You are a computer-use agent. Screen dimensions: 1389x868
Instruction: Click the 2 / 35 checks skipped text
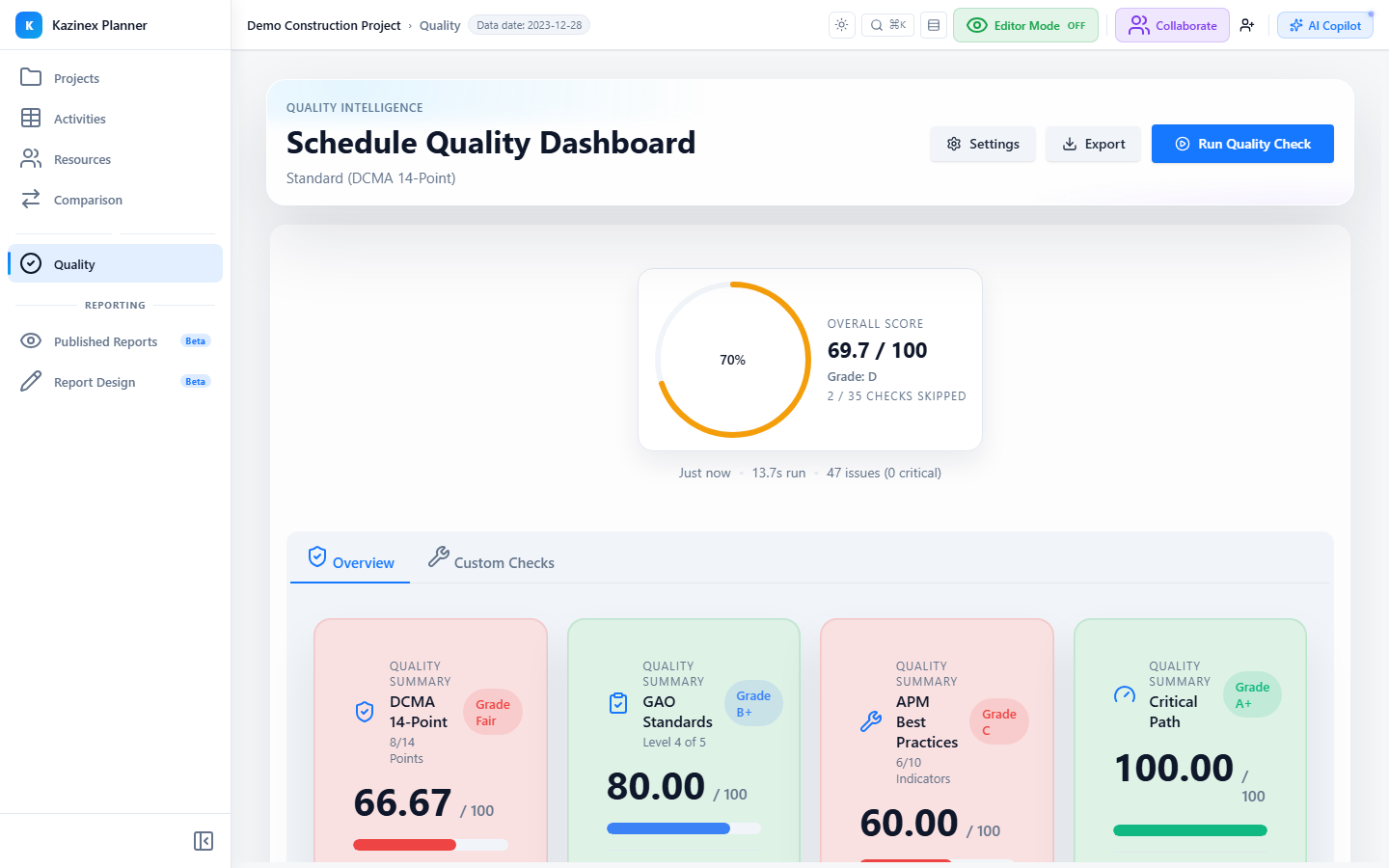(x=896, y=396)
